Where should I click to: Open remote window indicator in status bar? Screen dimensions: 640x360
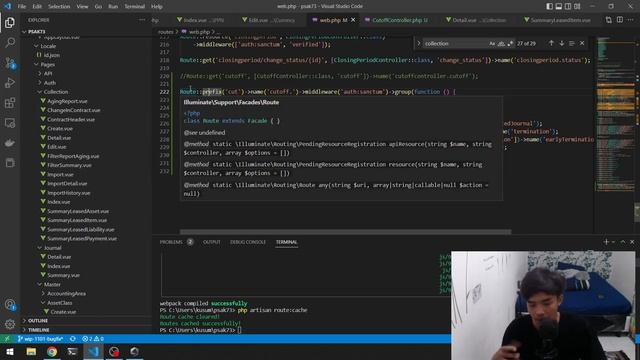tap(7, 339)
